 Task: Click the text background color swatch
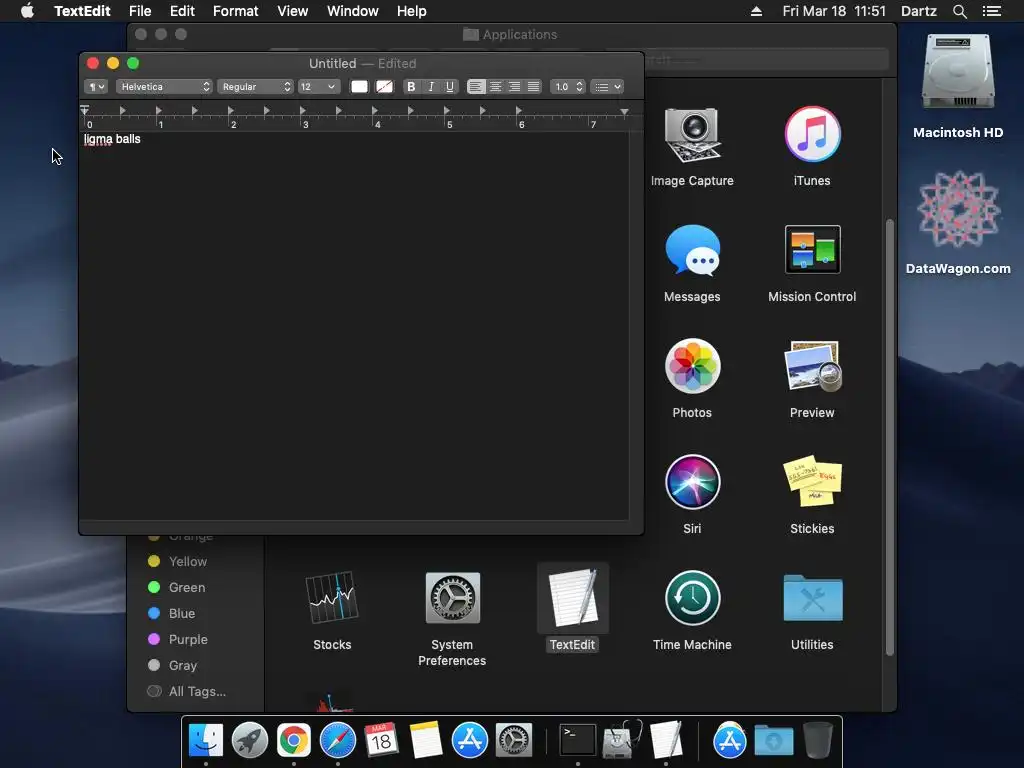pyautogui.click(x=385, y=87)
